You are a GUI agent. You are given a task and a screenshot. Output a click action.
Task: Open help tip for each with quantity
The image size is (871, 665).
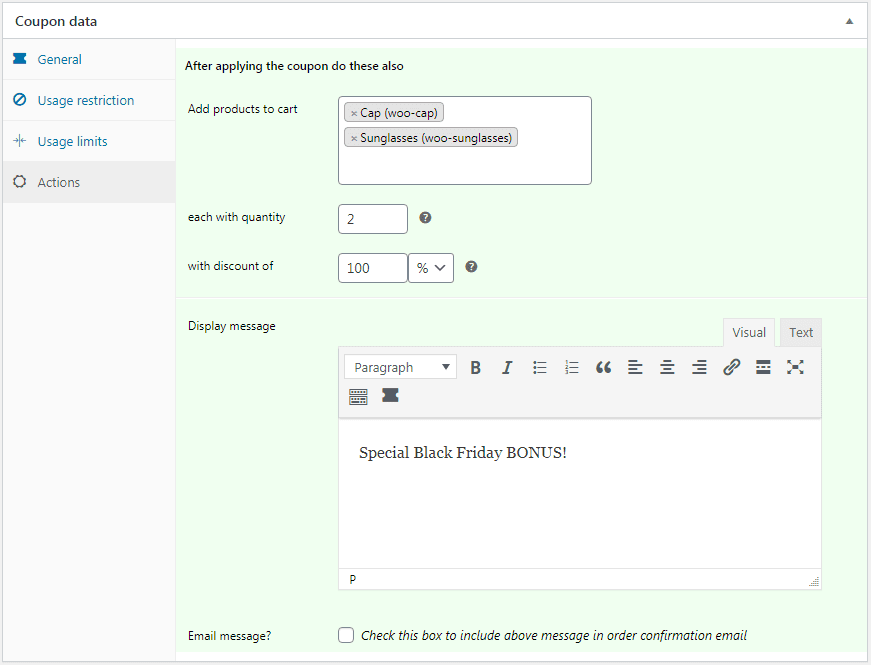coord(426,218)
